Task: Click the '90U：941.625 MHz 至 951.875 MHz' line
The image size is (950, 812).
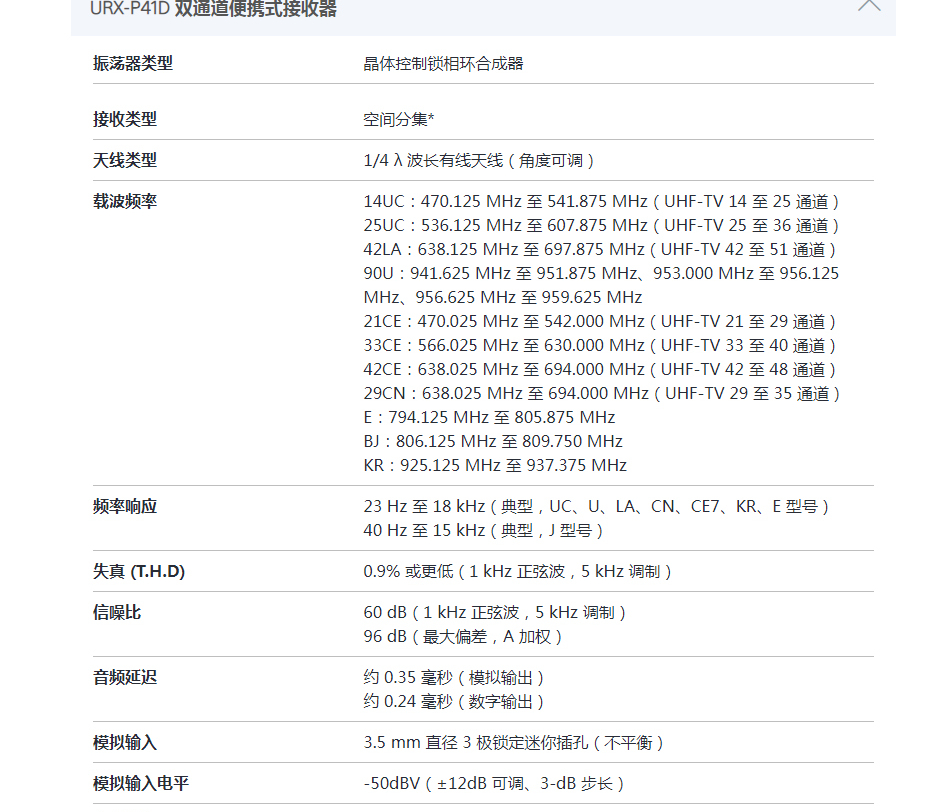Action: (x=601, y=273)
